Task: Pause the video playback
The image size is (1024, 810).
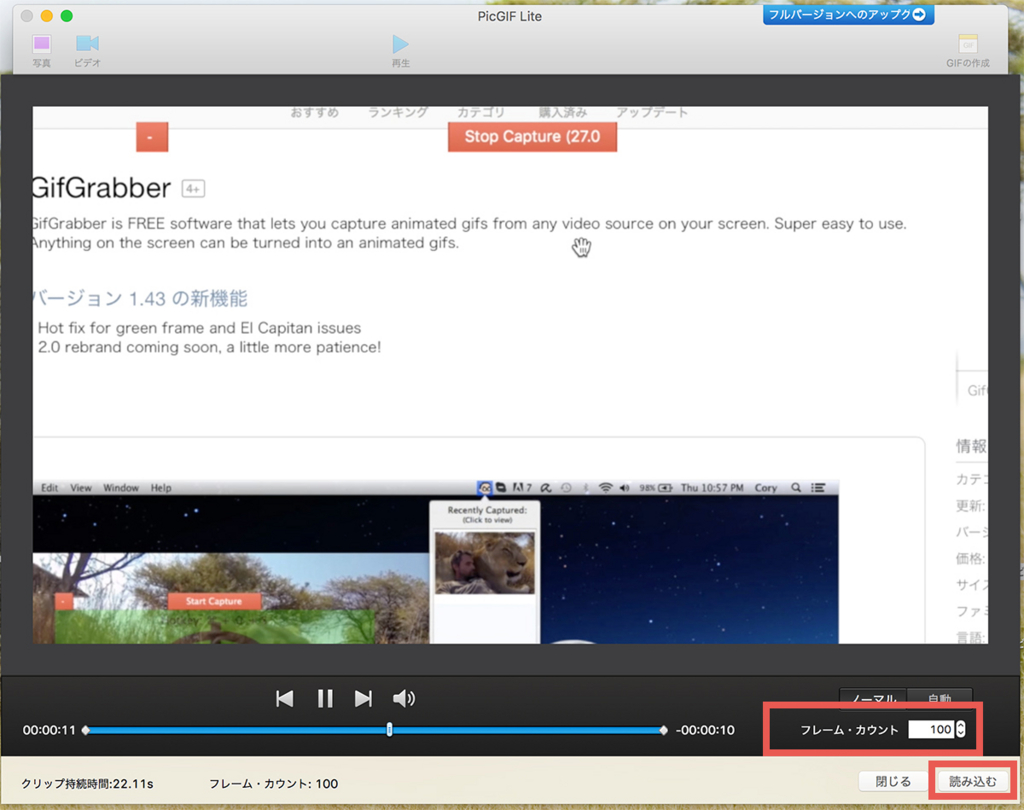Action: [x=325, y=698]
